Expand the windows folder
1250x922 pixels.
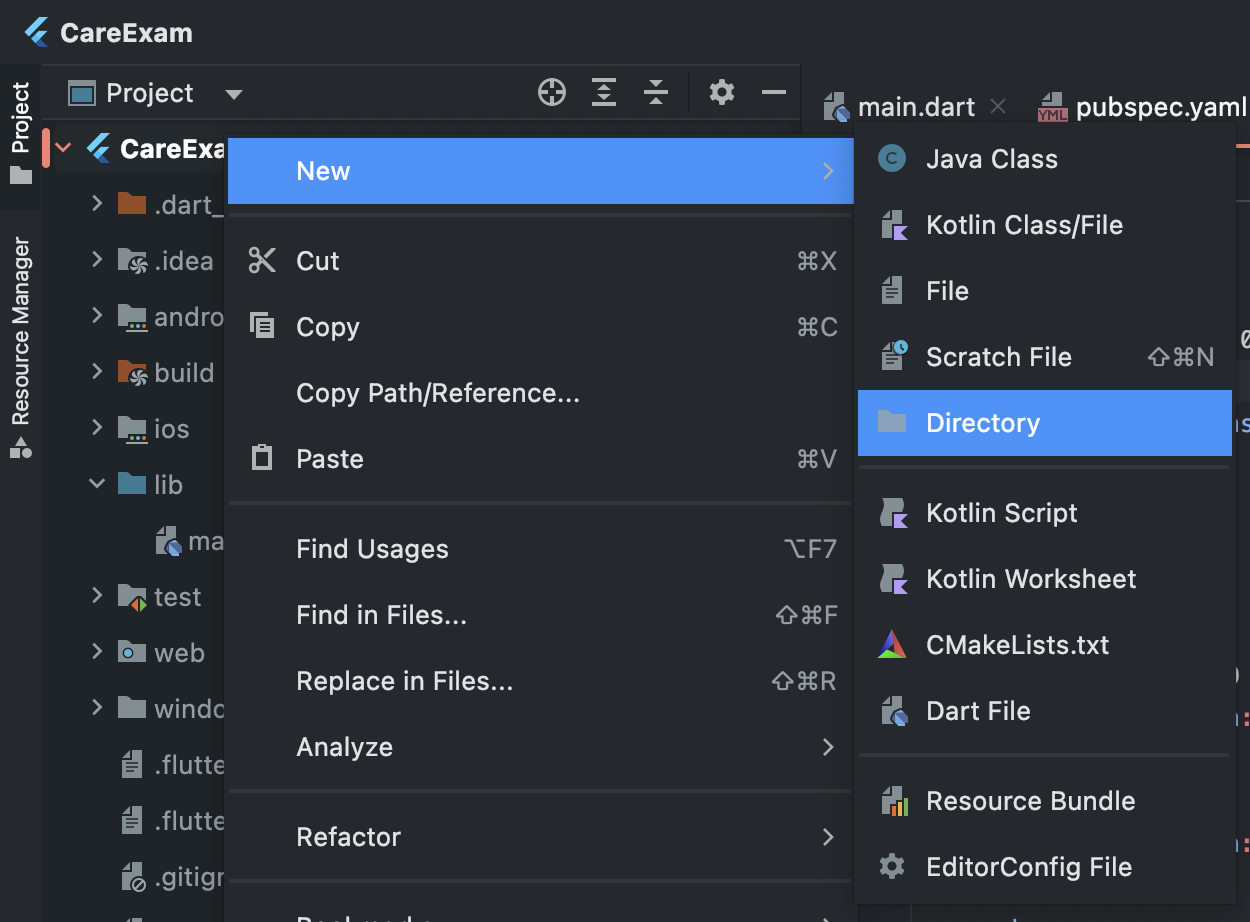tap(97, 708)
